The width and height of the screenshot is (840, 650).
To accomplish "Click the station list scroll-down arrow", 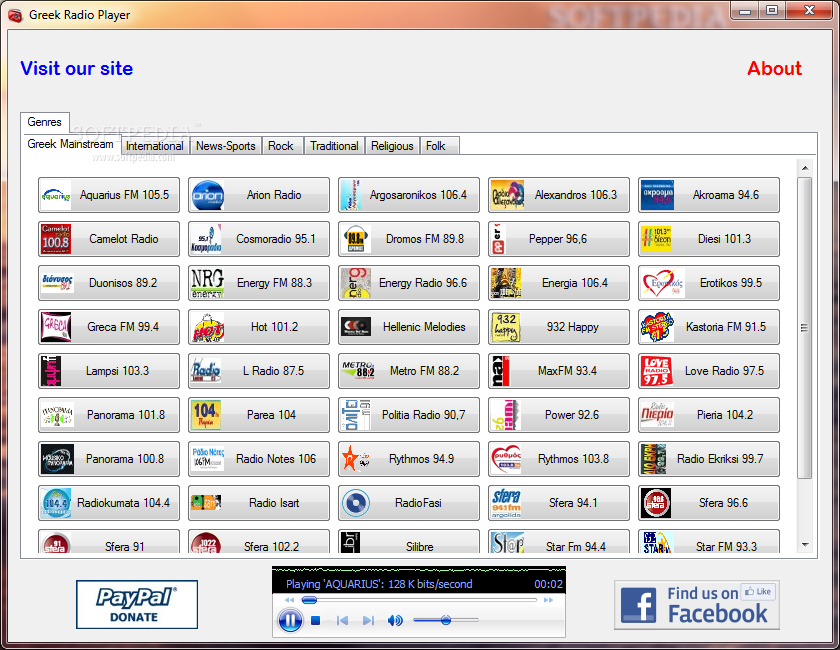I will (x=805, y=545).
